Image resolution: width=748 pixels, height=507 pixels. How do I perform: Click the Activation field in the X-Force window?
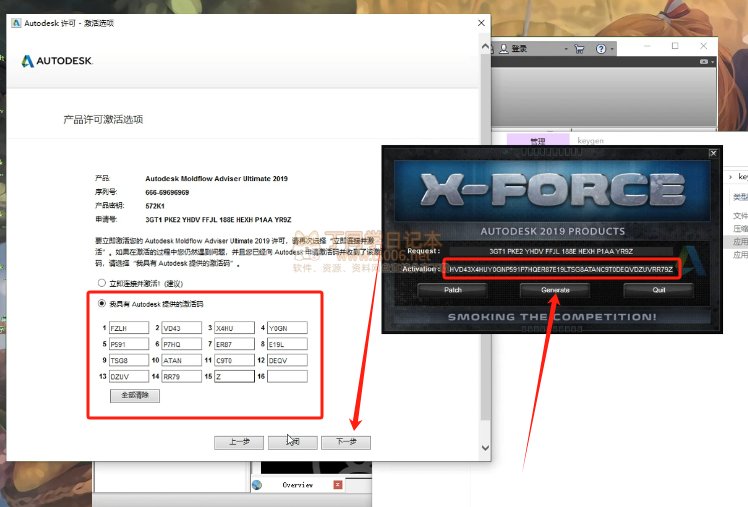point(561,269)
